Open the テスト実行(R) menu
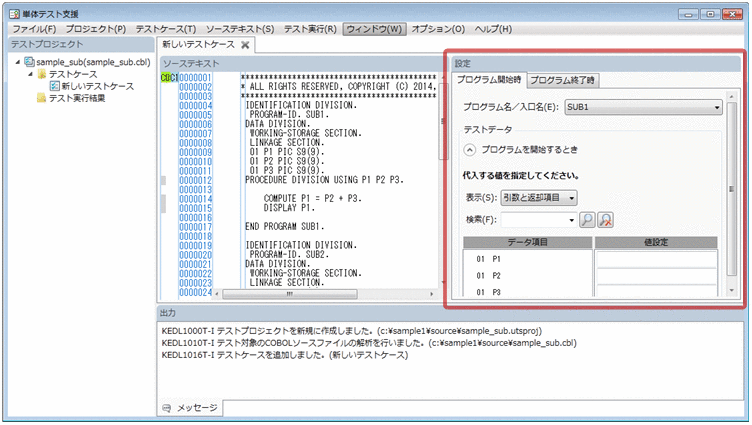 point(310,29)
